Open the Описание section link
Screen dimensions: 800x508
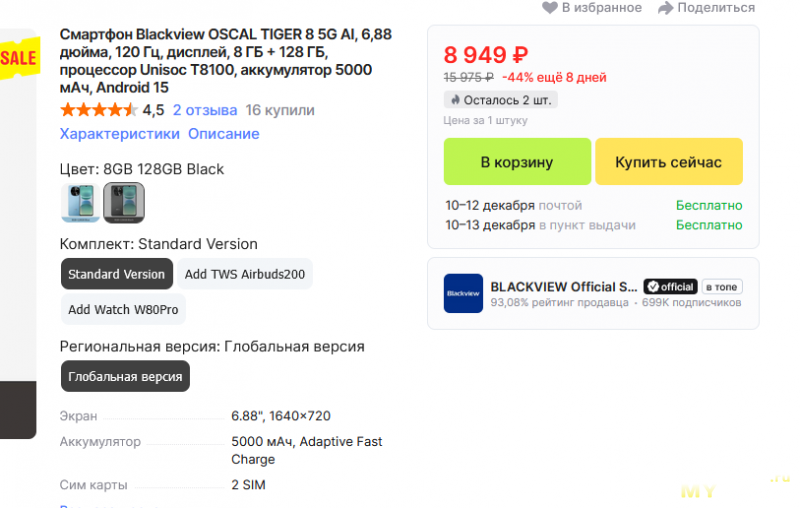click(223, 134)
